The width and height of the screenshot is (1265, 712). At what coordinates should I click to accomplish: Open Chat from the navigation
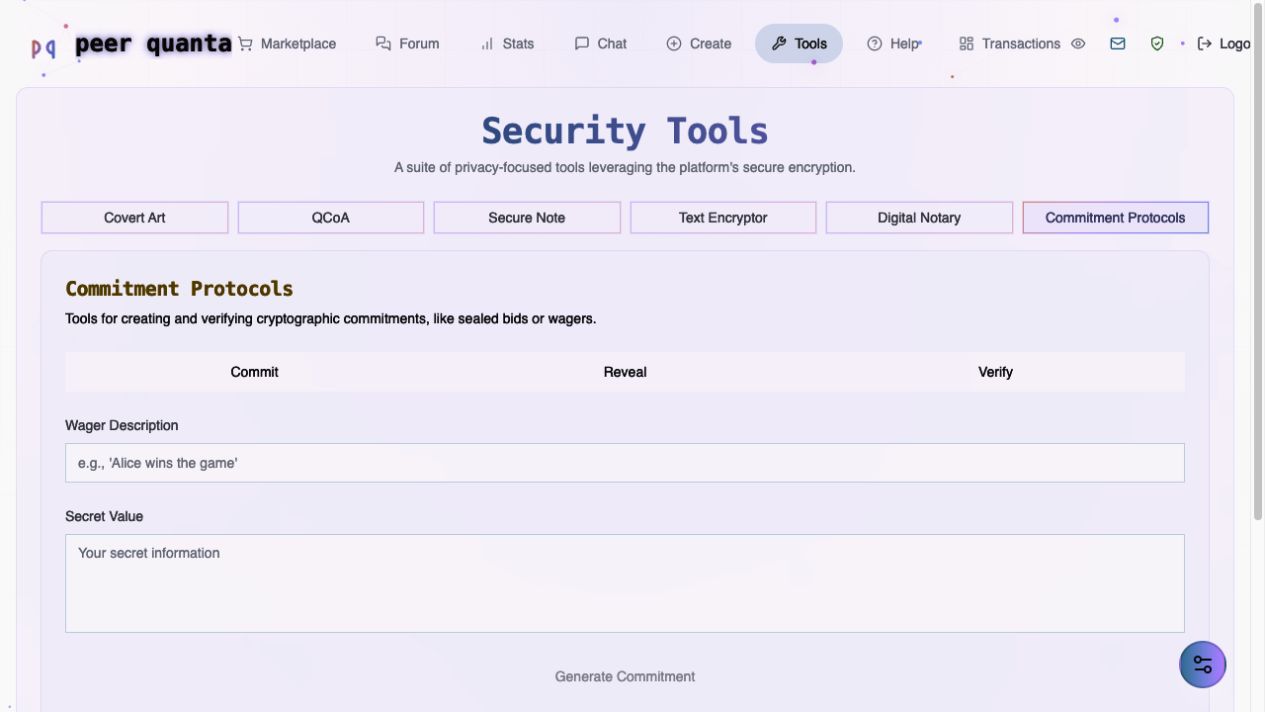point(601,44)
